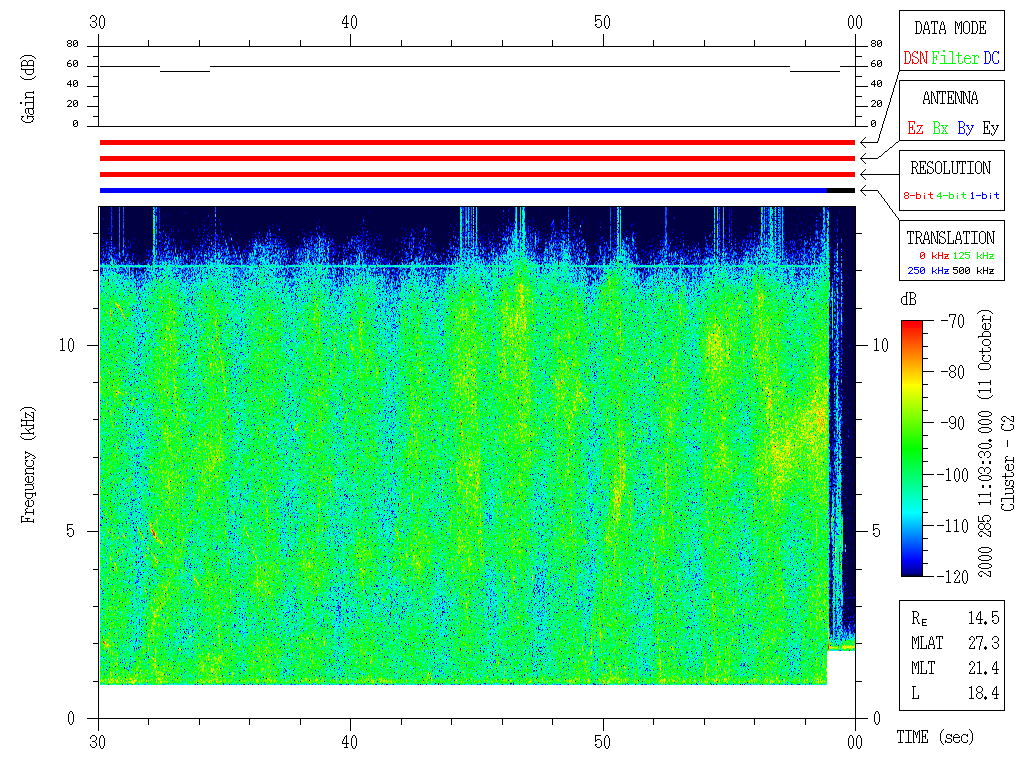Select the 250 kHz translation label

click(928, 270)
